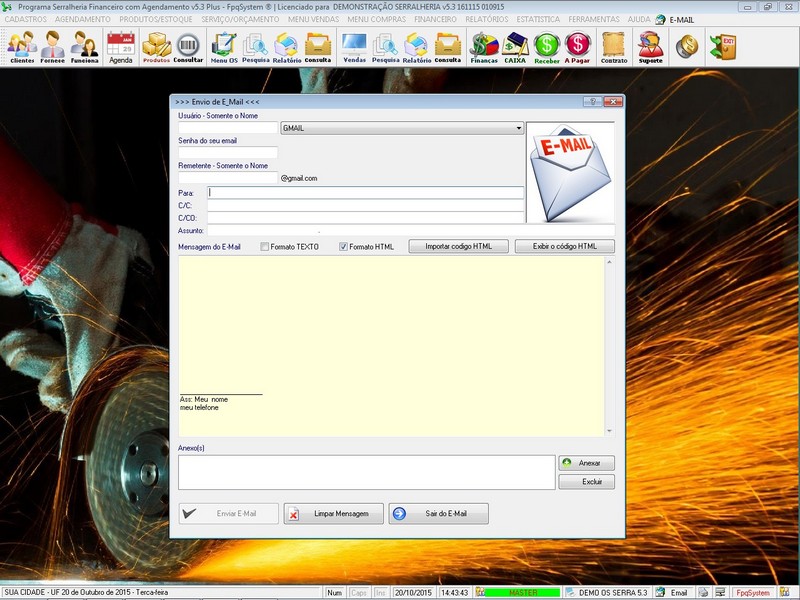Click the Usuário name input field

click(228, 128)
